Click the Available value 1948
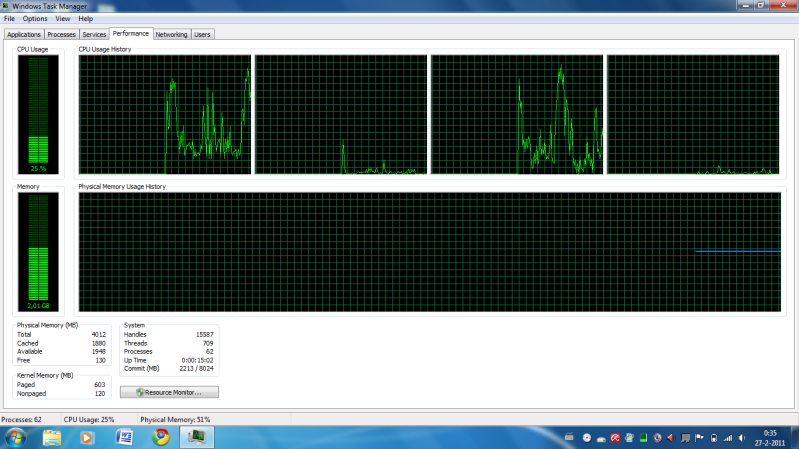 click(x=99, y=352)
